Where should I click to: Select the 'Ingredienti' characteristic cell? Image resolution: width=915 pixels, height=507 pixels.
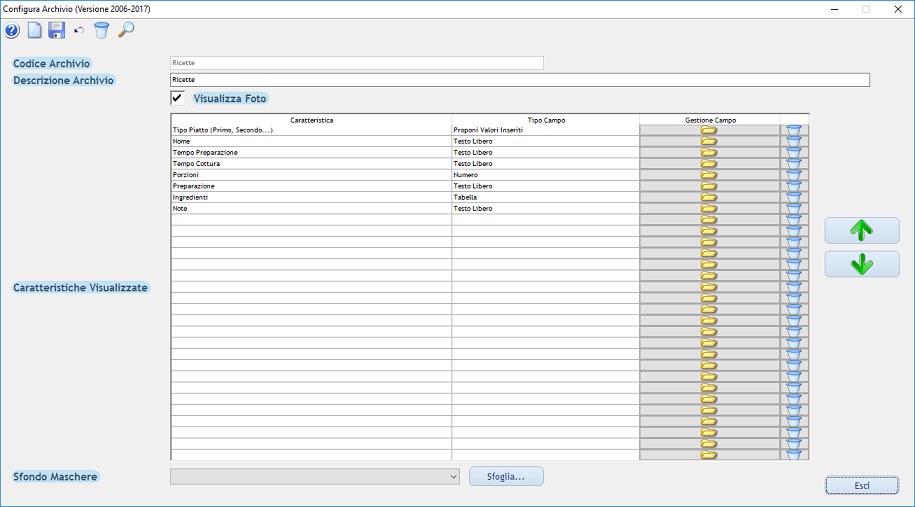point(311,197)
